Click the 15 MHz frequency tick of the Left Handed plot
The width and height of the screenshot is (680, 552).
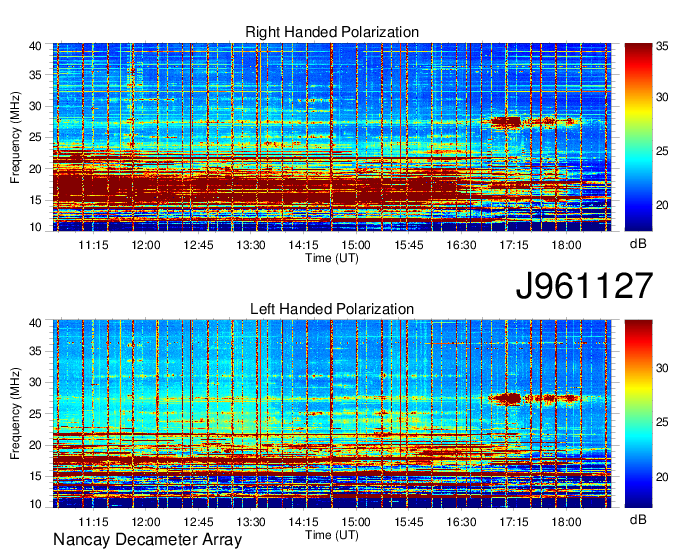[x=35, y=476]
